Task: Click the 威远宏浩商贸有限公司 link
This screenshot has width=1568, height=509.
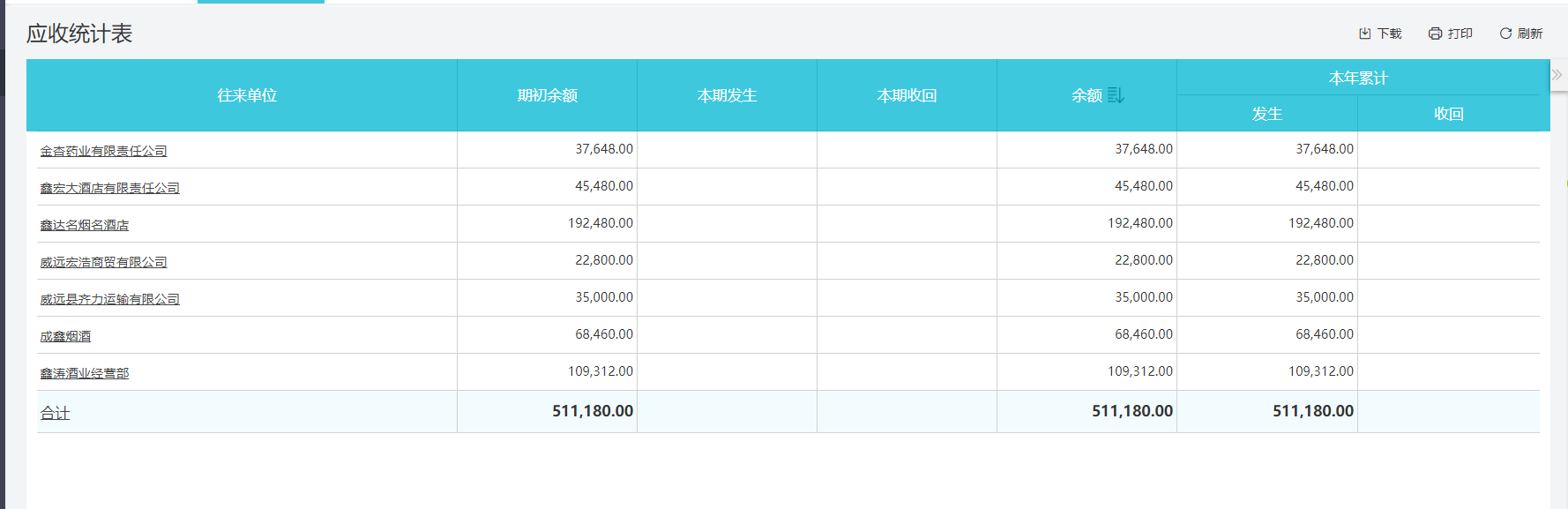Action: [x=103, y=262]
